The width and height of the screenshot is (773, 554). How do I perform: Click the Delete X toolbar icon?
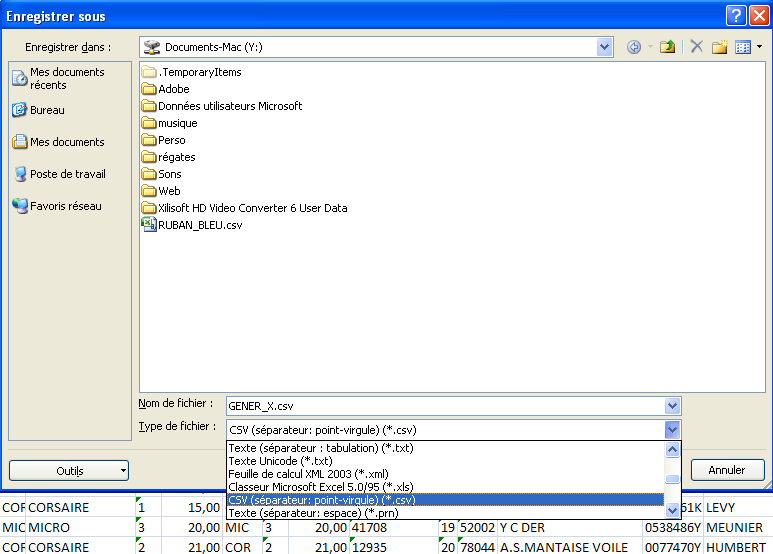[x=697, y=47]
